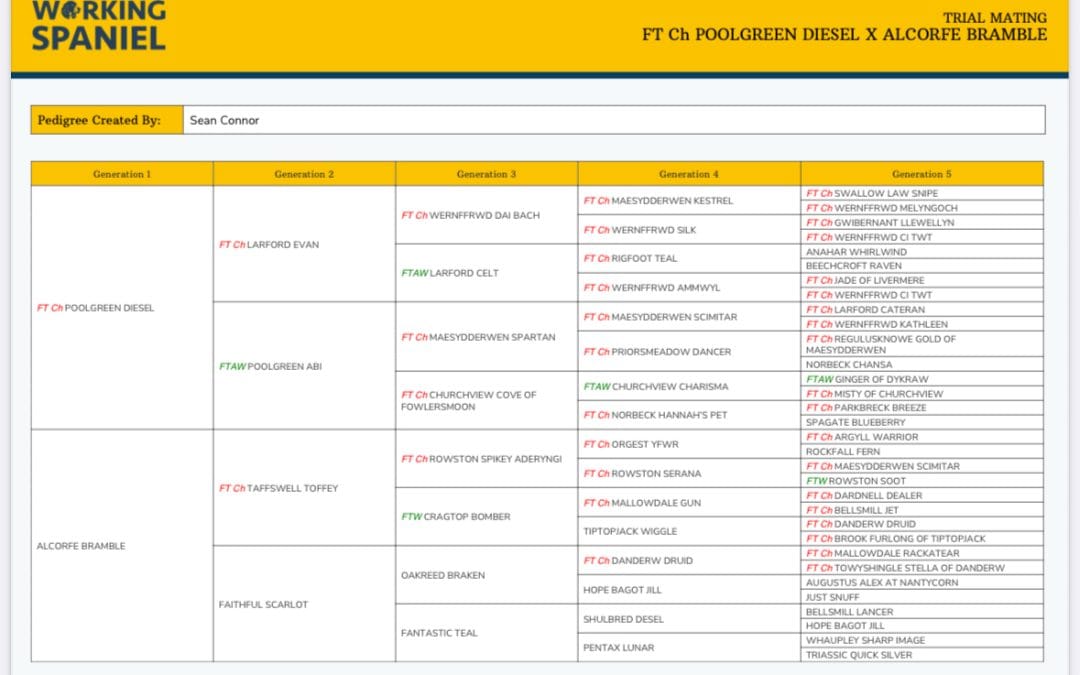The height and width of the screenshot is (675, 1080).
Task: Click the FTW Cragtop Bomber entry
Action: tap(456, 517)
